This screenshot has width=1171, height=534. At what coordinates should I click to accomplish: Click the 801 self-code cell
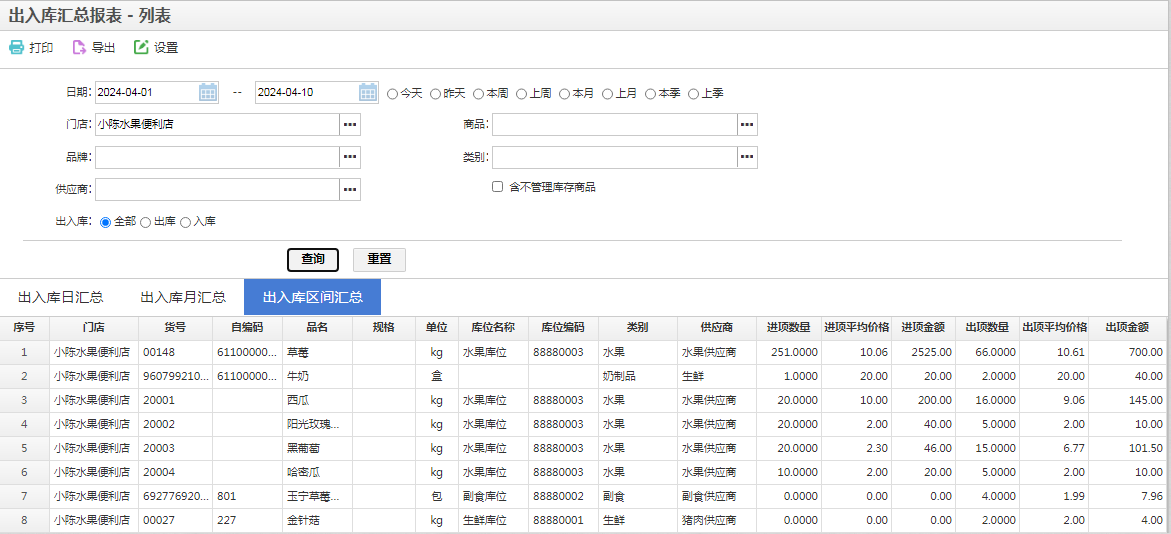[x=248, y=497]
